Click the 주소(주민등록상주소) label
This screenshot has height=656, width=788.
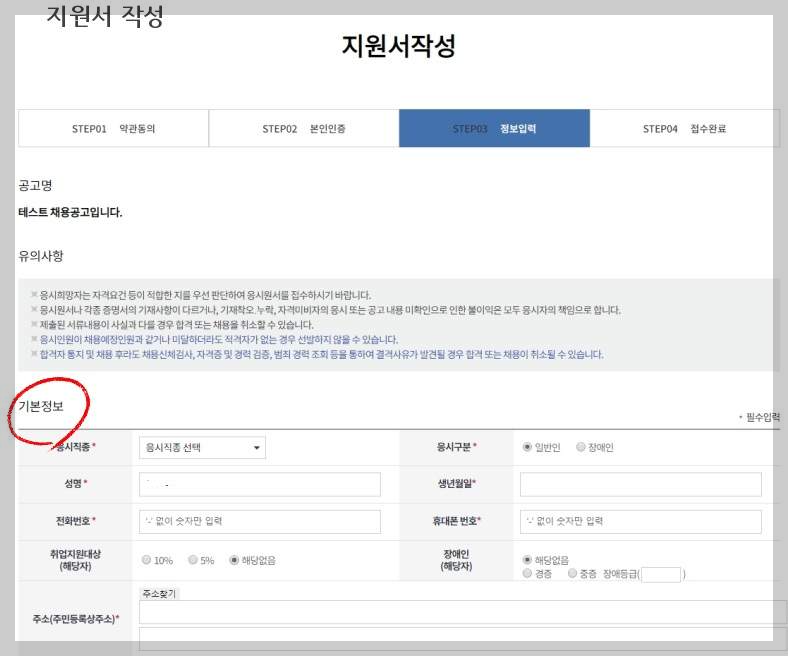74,619
